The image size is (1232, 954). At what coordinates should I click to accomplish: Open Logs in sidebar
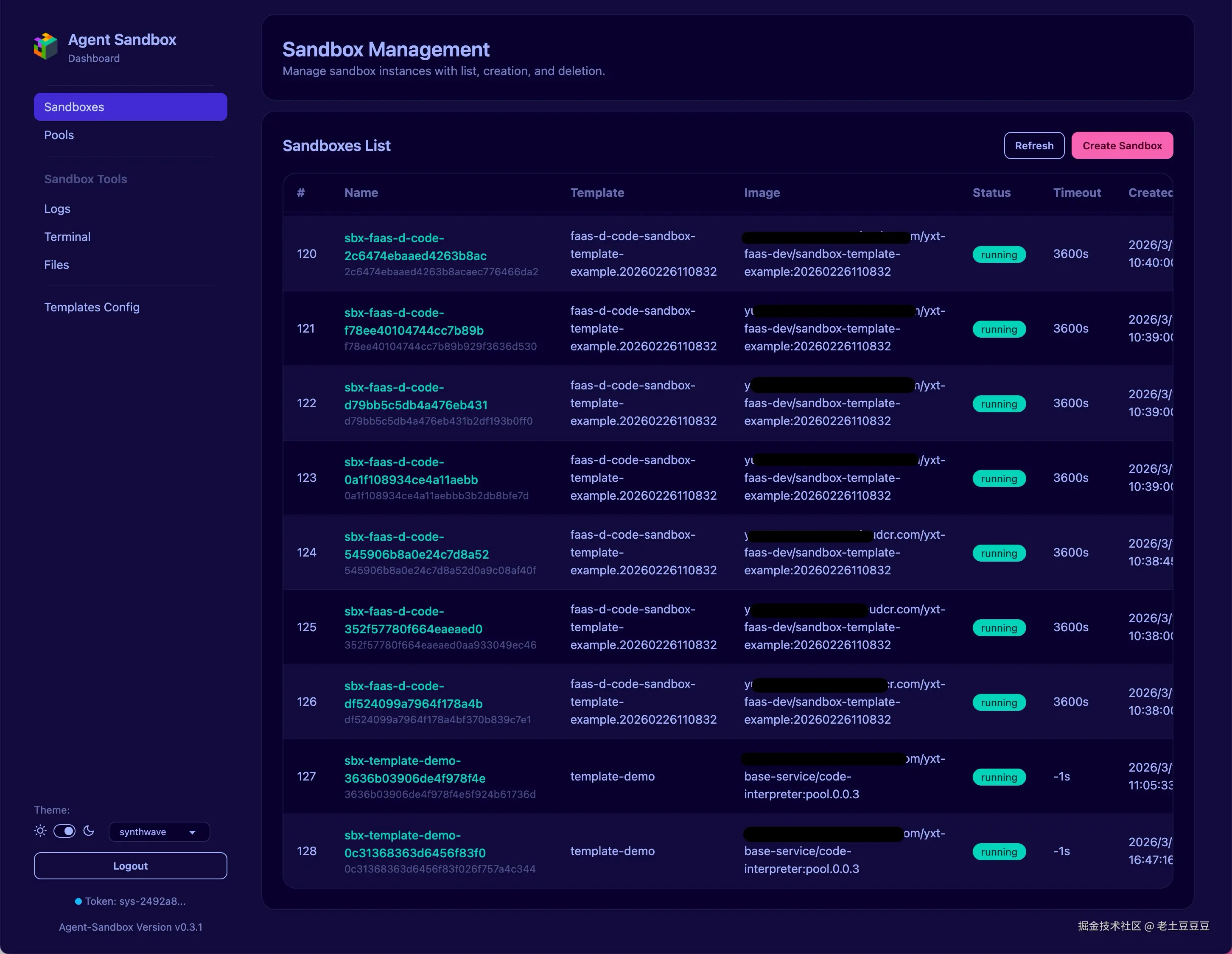(57, 209)
